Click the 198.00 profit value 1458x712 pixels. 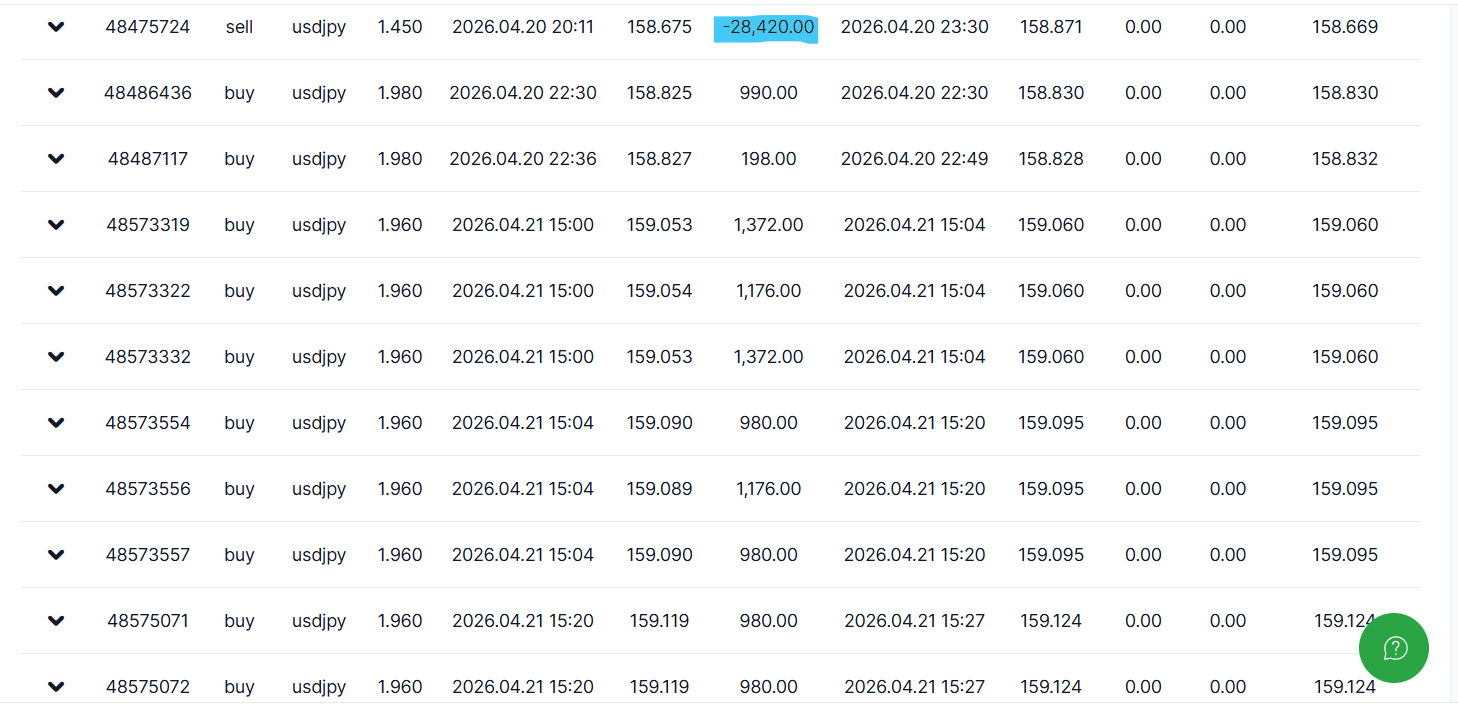point(768,159)
